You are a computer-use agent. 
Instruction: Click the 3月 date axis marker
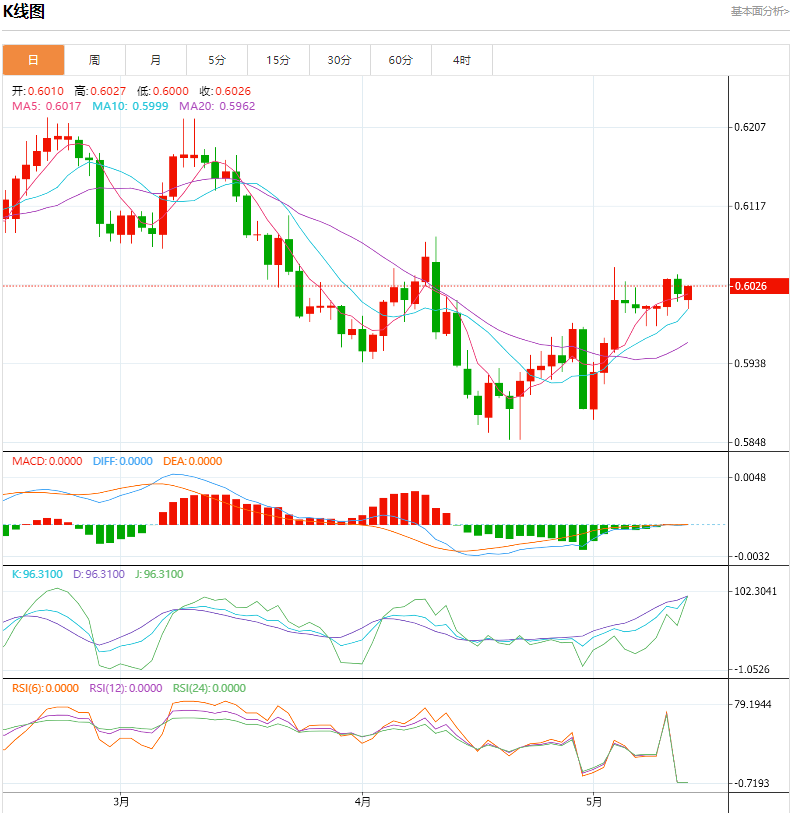[121, 800]
